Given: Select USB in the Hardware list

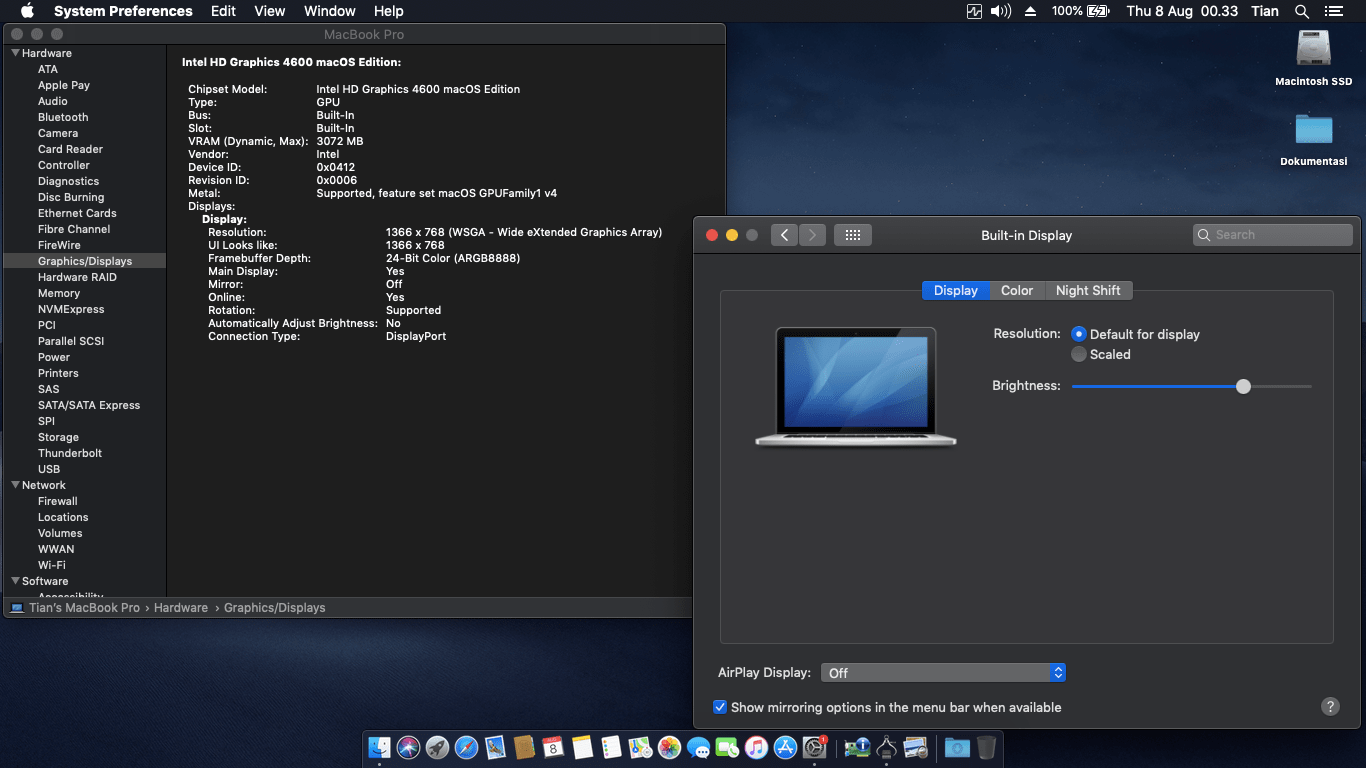Looking at the screenshot, I should coord(49,469).
